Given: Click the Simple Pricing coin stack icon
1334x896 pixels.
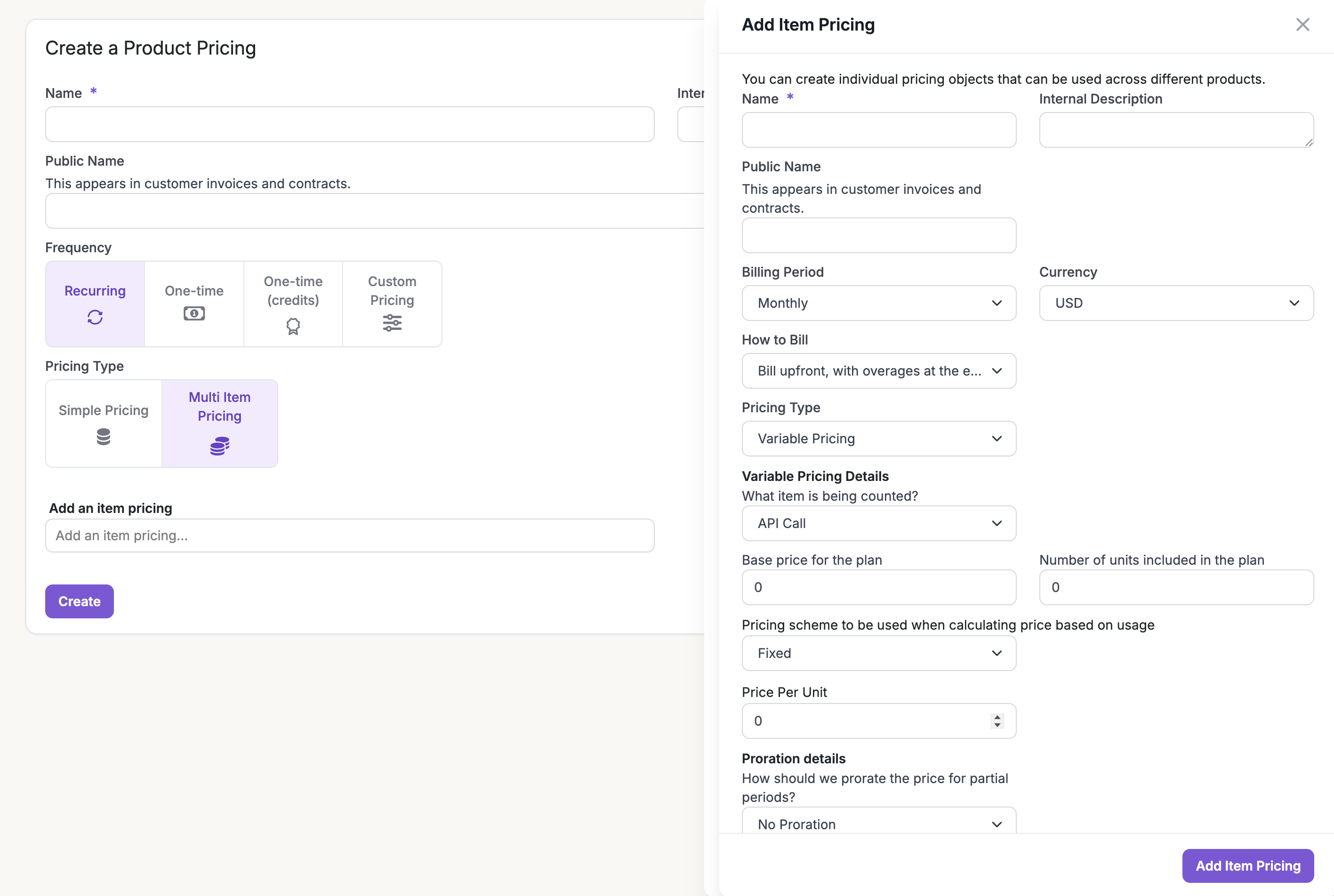Looking at the screenshot, I should tap(104, 437).
